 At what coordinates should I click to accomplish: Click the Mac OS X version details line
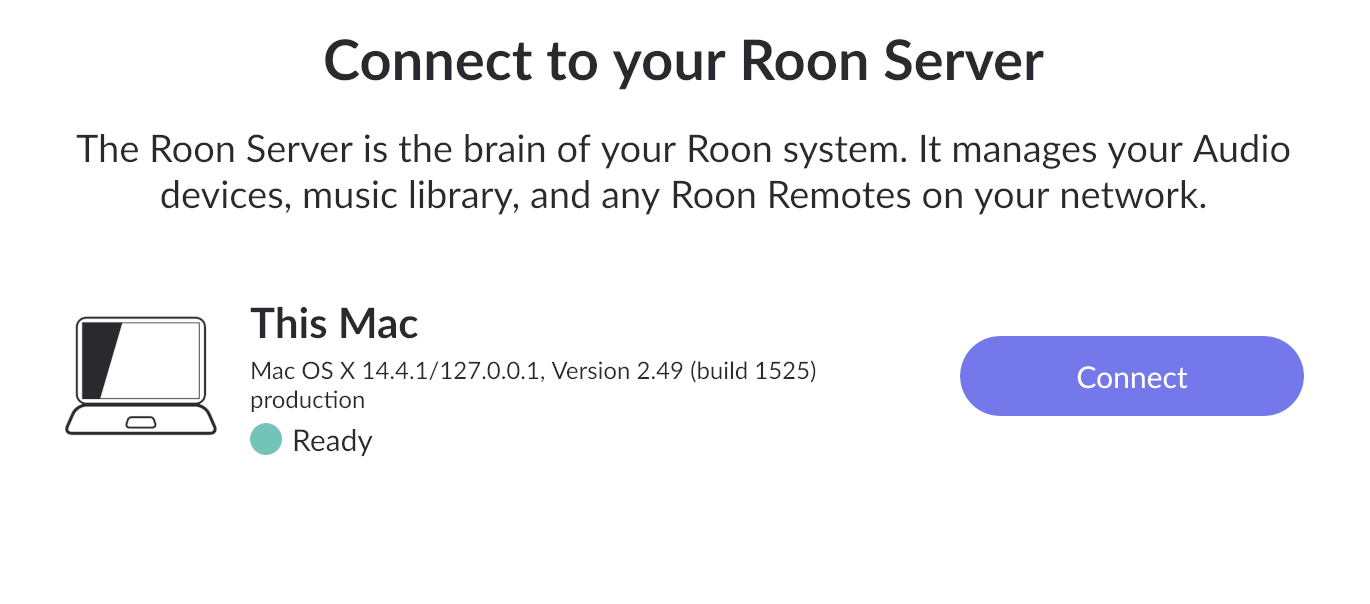click(534, 372)
